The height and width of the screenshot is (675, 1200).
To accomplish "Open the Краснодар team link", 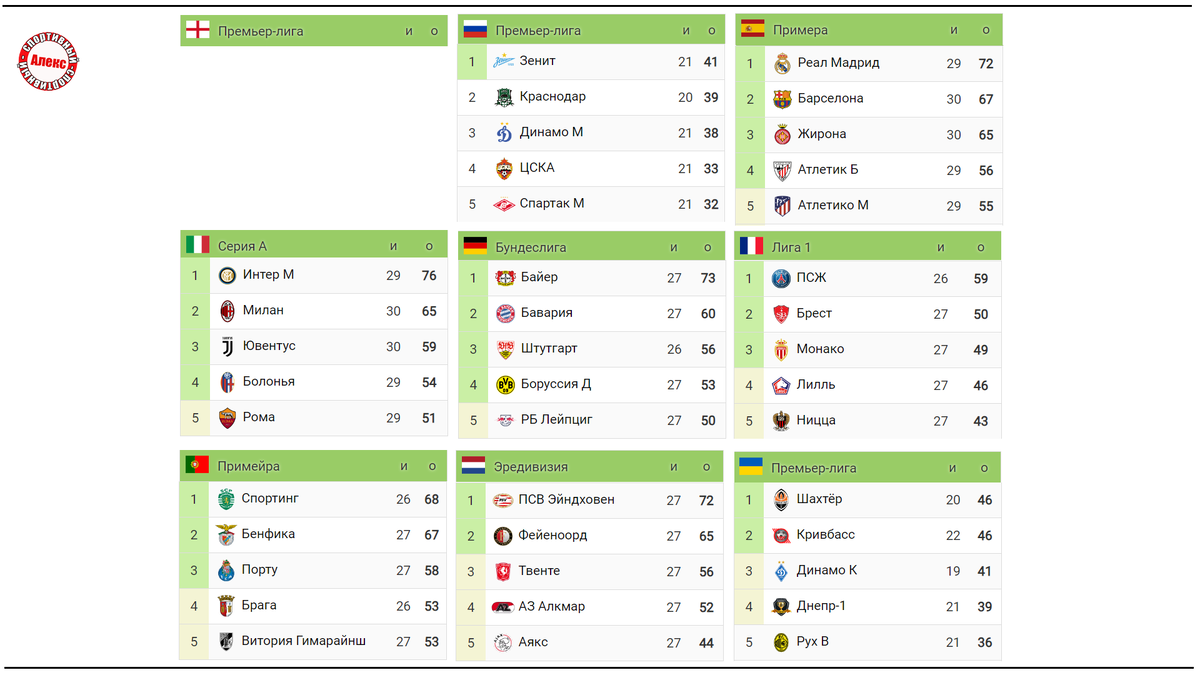I will 552,97.
